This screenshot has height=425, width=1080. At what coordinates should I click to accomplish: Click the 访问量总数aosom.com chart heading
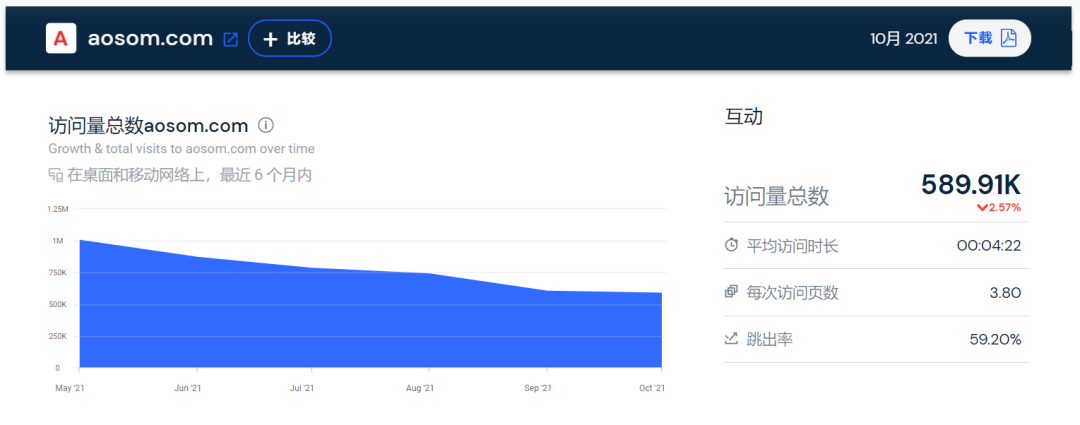pyautogui.click(x=148, y=126)
